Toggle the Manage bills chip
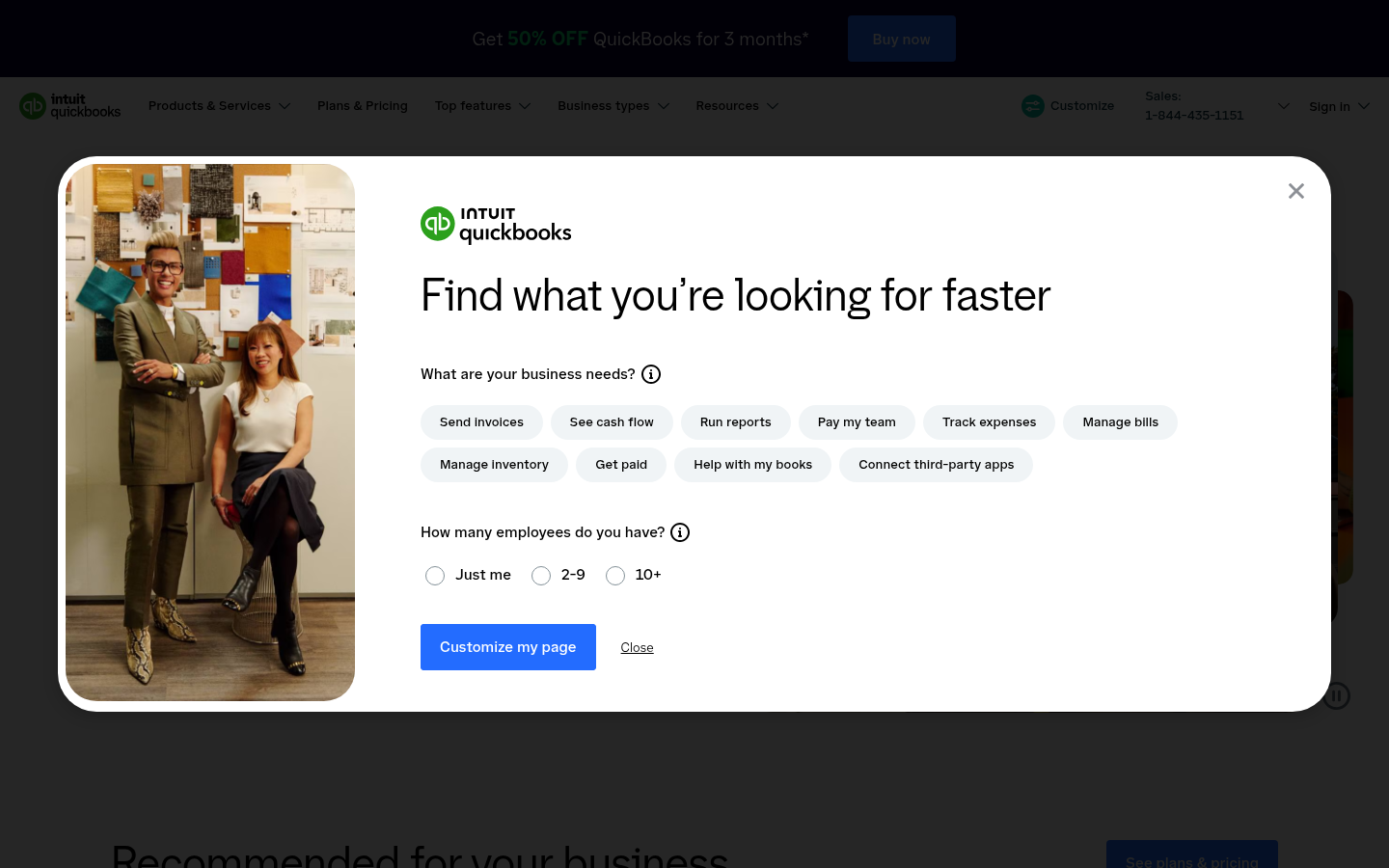 click(x=1120, y=422)
